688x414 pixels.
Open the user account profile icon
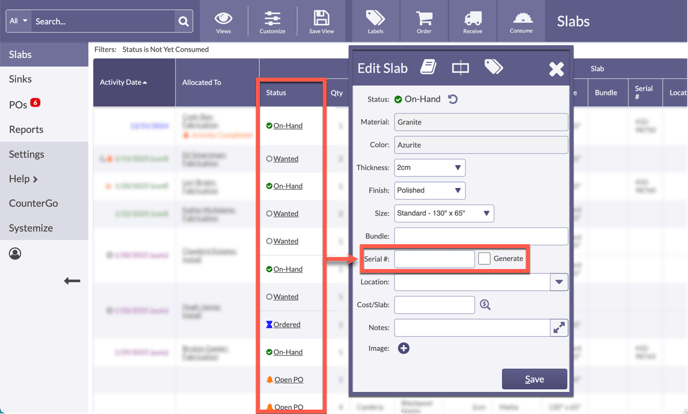15,253
